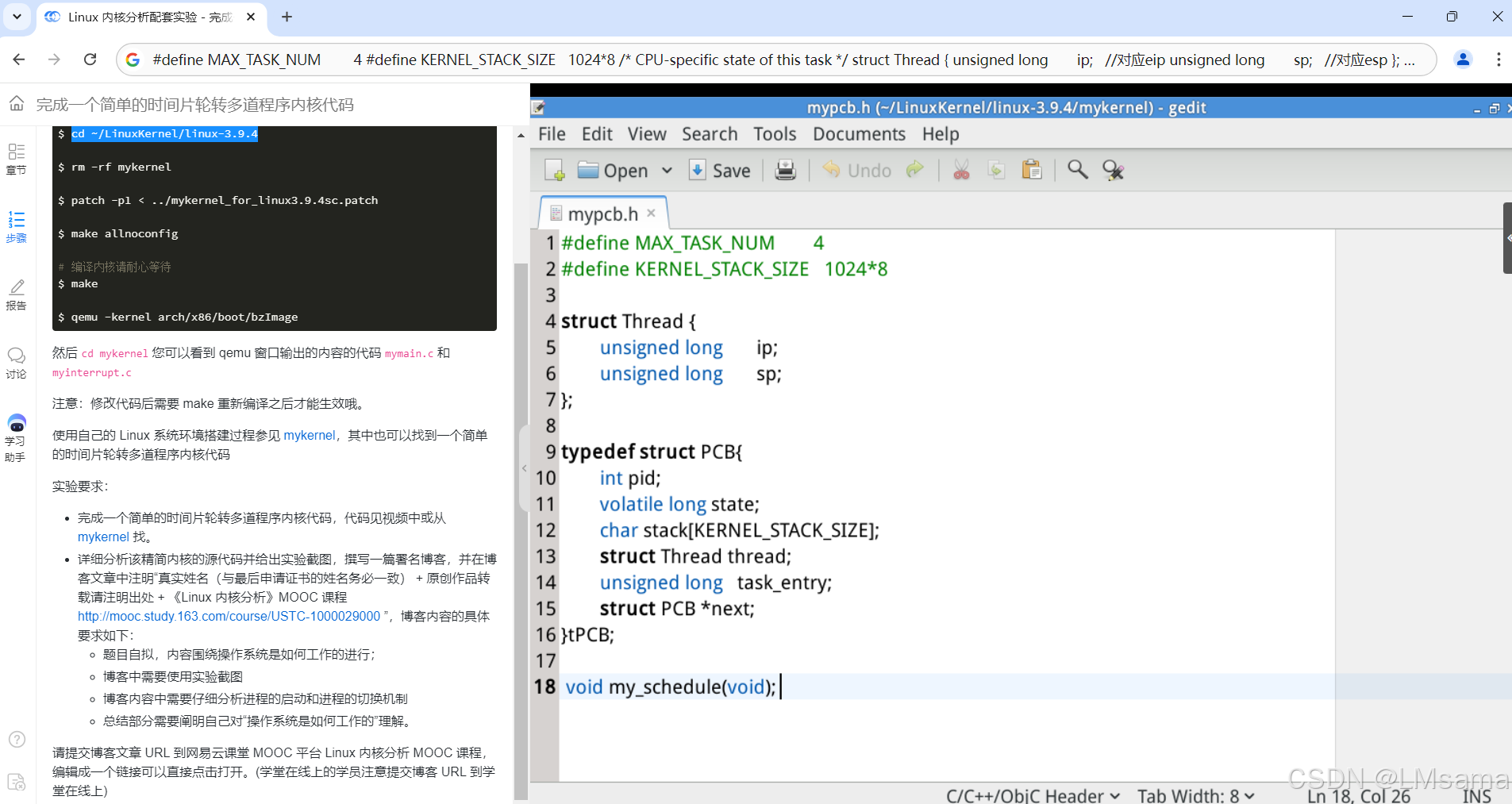Click the INS insert mode indicator
This screenshot has width=1512, height=804.
click(1476, 795)
